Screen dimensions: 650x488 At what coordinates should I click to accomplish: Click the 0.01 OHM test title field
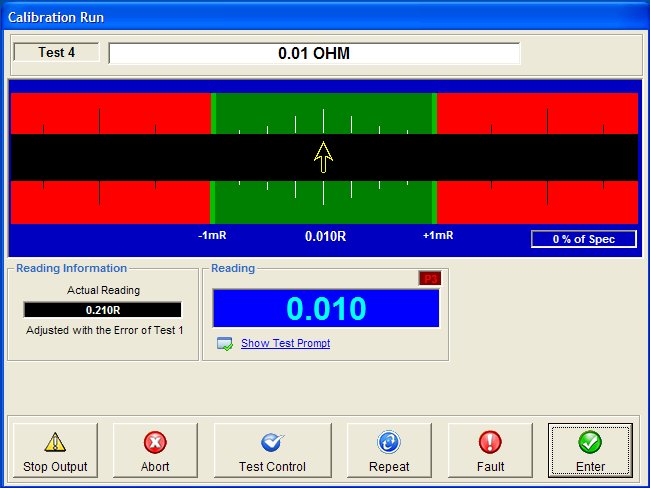click(x=314, y=53)
